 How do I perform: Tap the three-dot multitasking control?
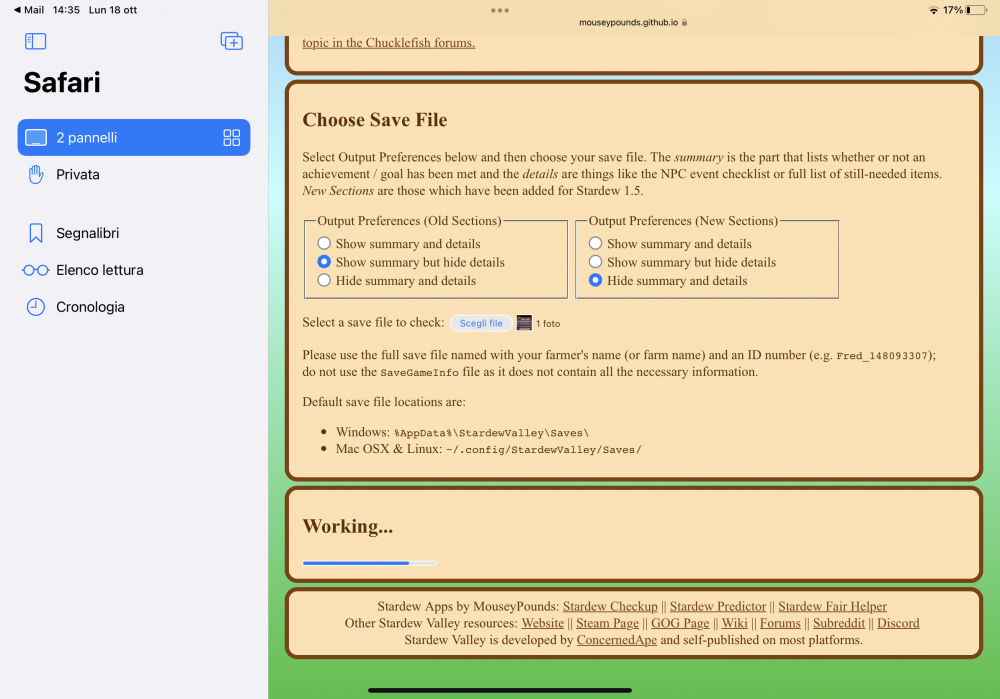(500, 10)
